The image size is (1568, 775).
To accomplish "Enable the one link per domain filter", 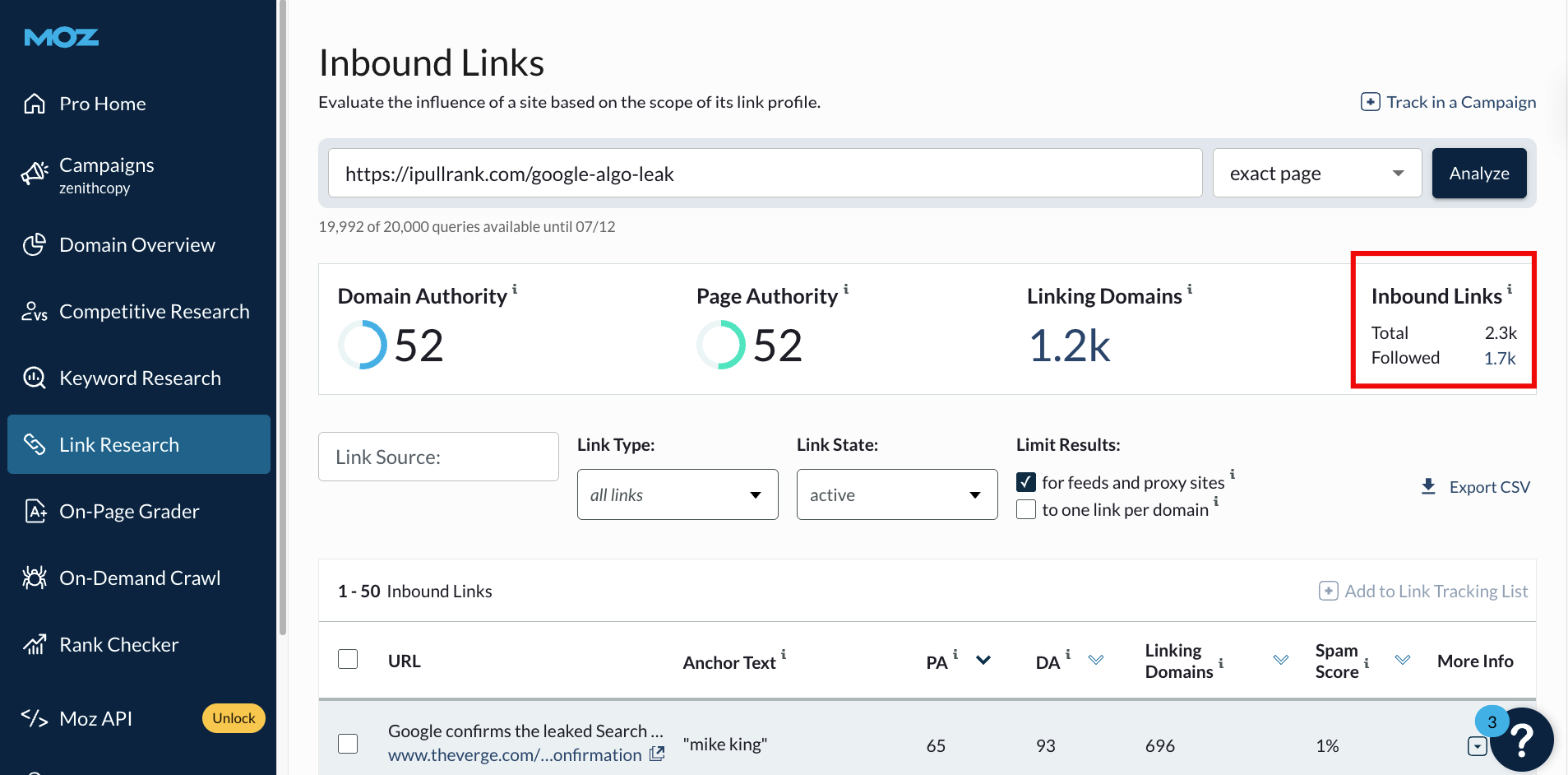I will [1025, 509].
